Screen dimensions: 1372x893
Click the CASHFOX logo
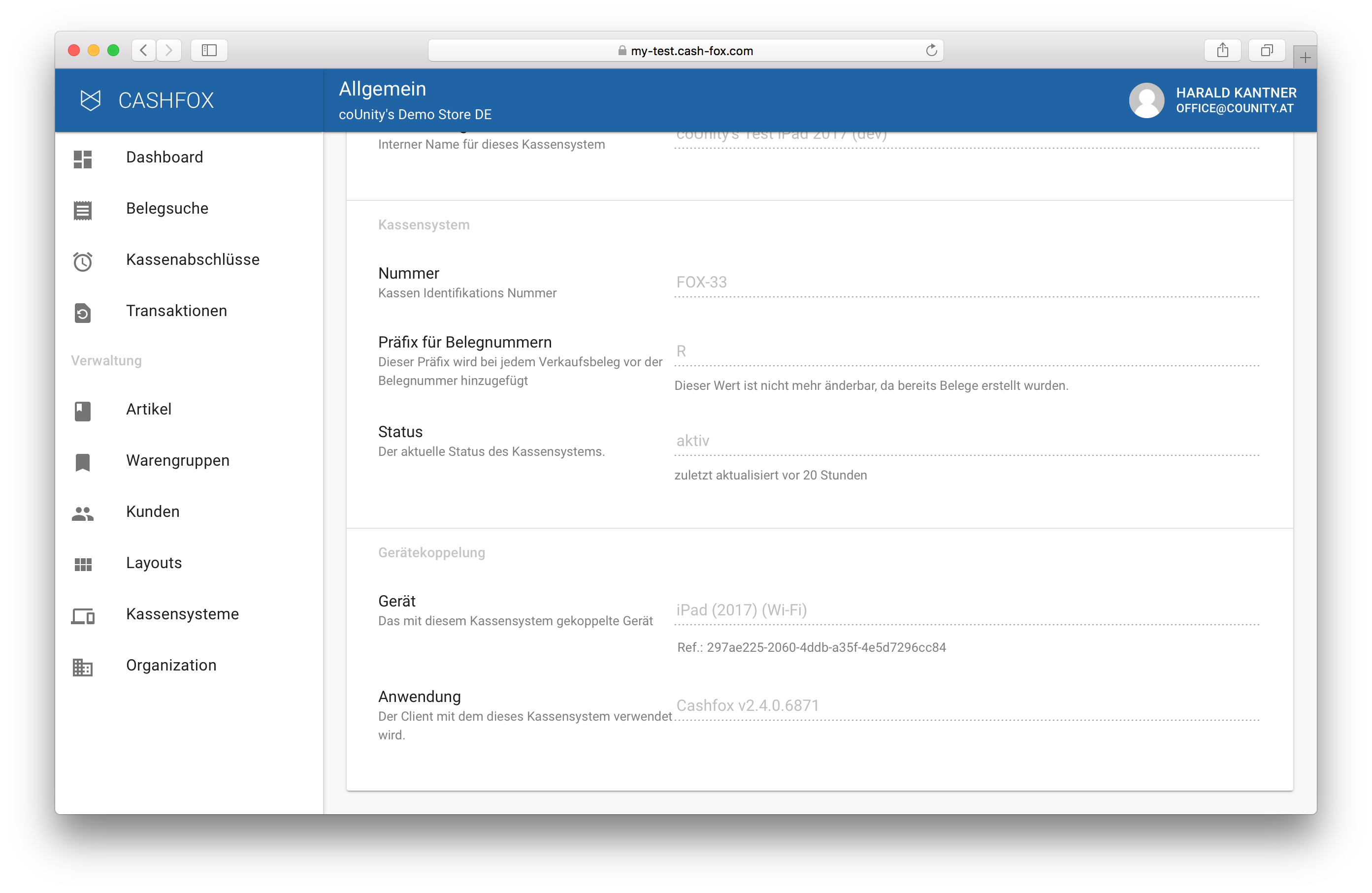click(90, 100)
